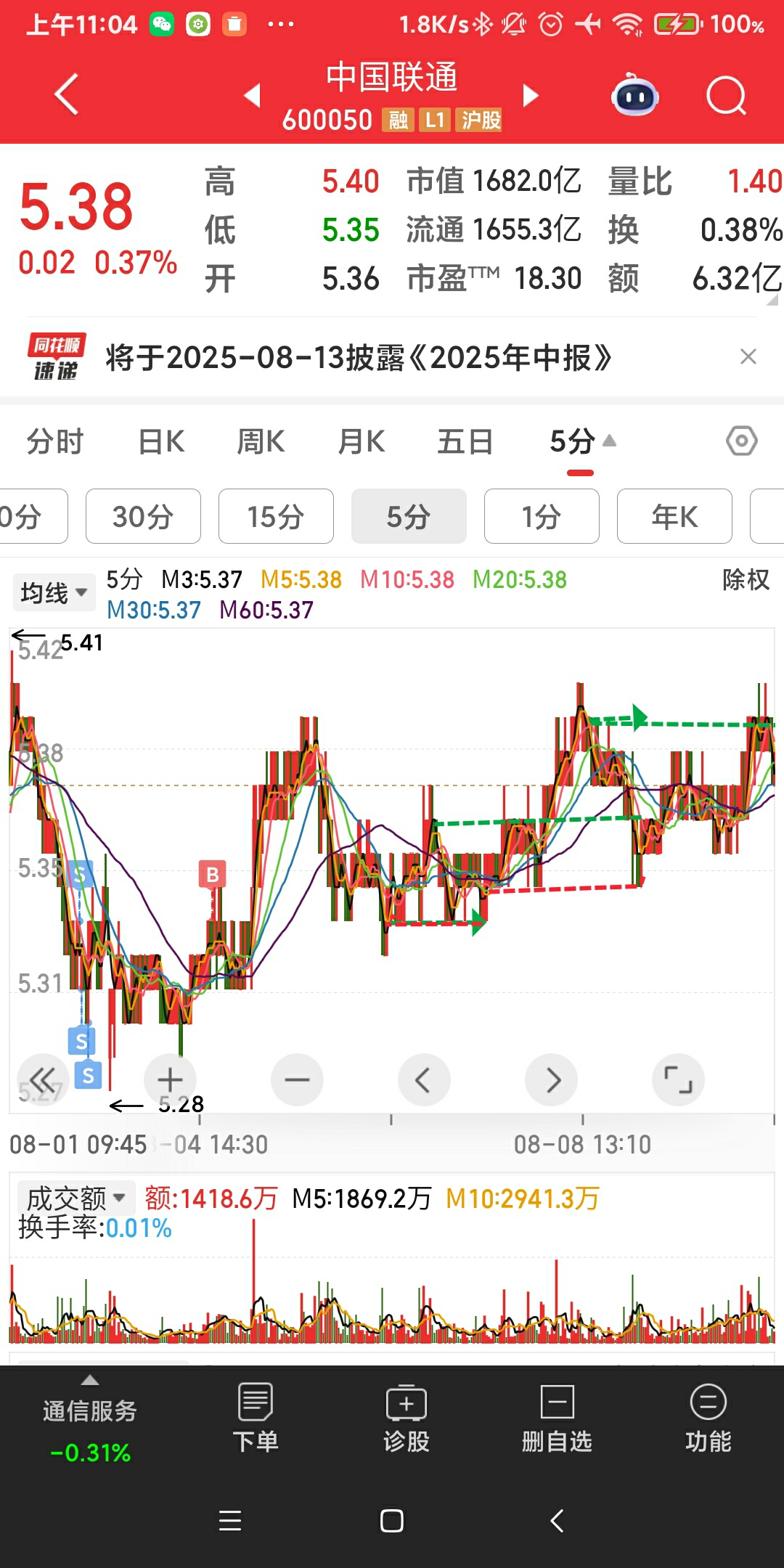Expand the 通信服务 sector panel

(x=90, y=1418)
